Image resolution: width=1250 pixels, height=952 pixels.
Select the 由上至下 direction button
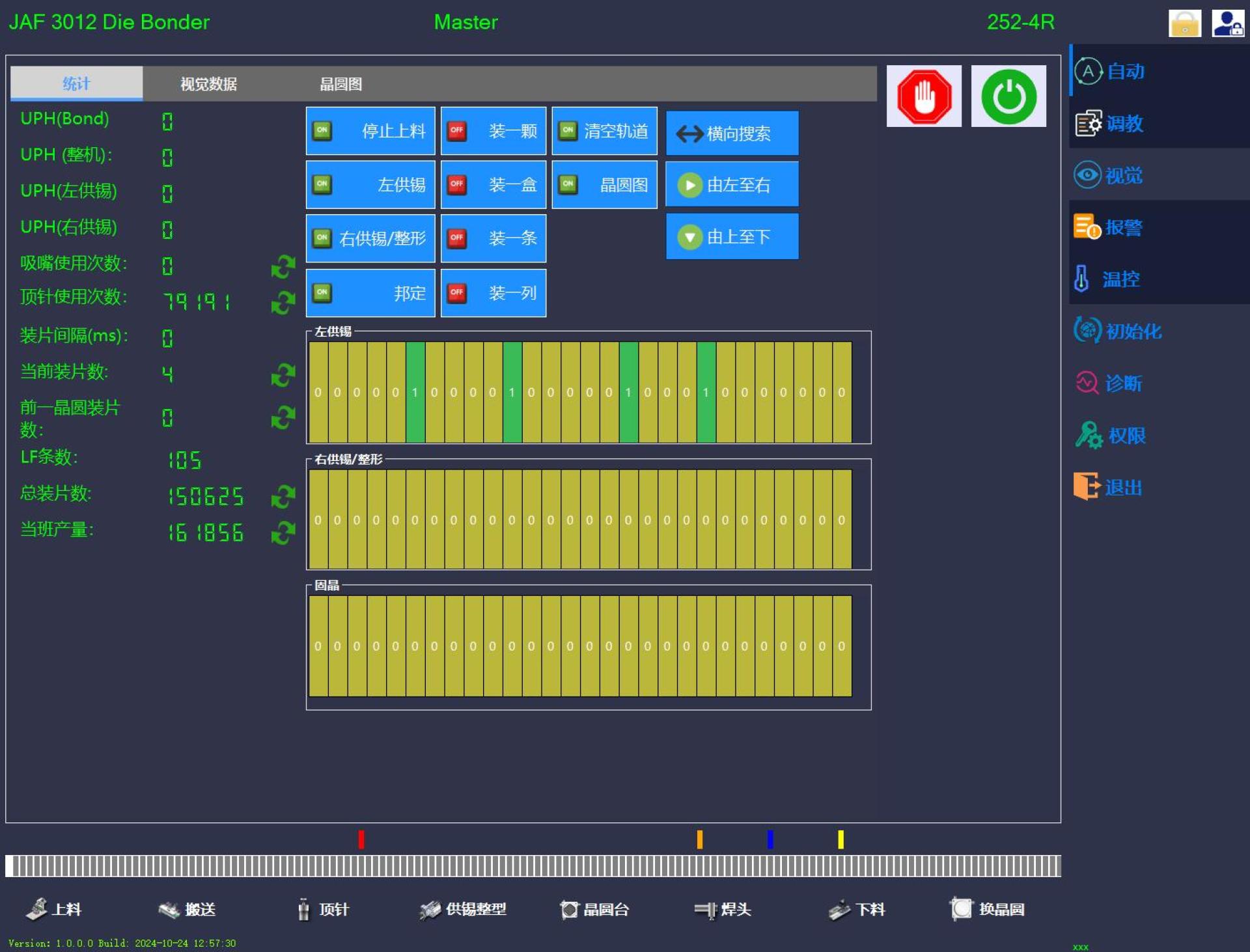coord(732,236)
